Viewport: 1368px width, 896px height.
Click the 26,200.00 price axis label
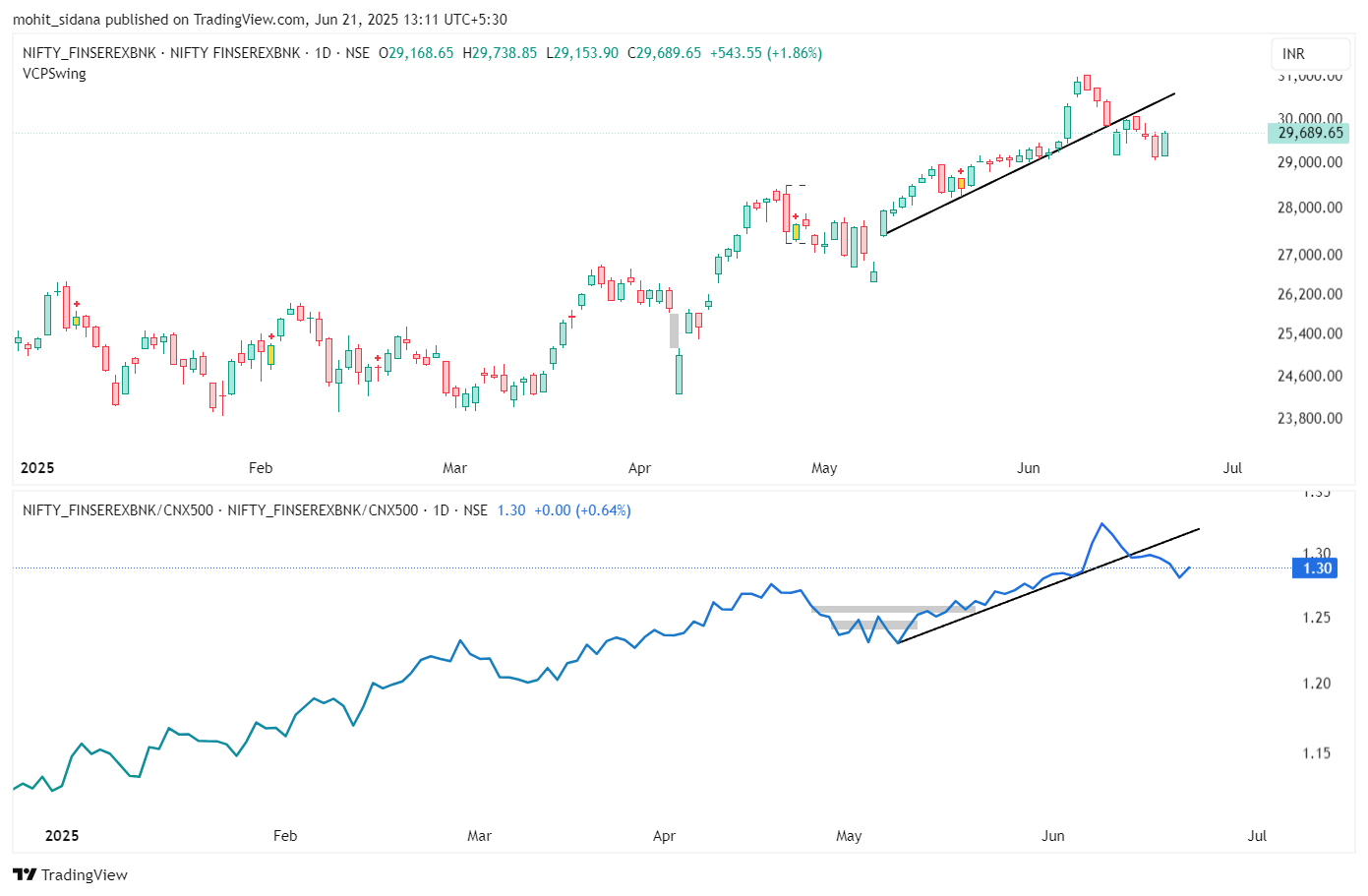tap(1309, 294)
